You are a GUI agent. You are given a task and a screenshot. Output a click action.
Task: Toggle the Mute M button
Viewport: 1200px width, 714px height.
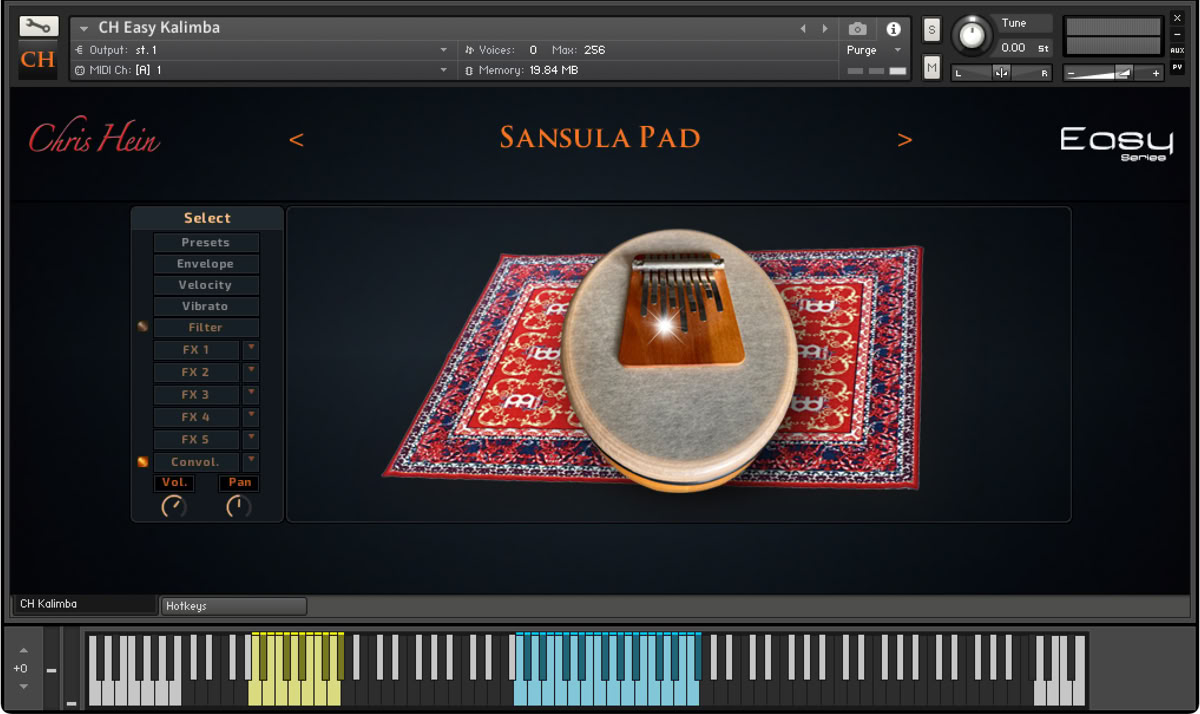[932, 67]
